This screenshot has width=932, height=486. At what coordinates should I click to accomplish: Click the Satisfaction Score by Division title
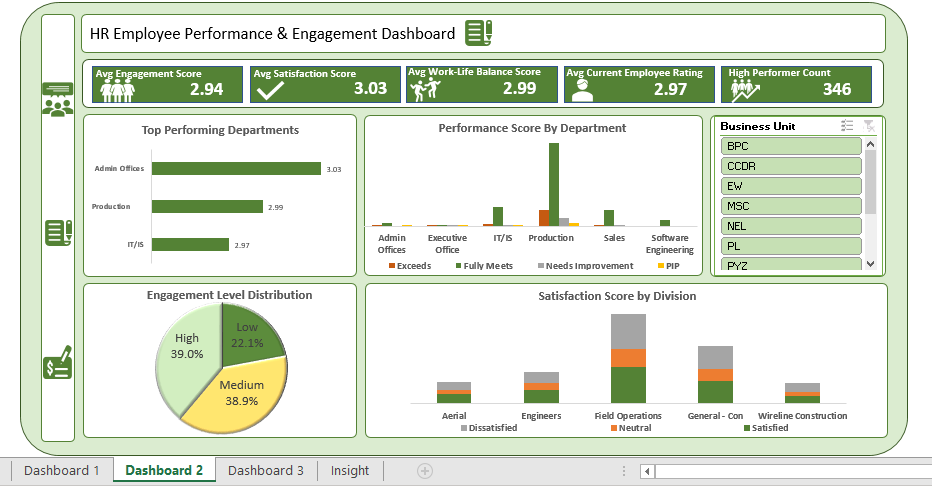[x=617, y=296]
